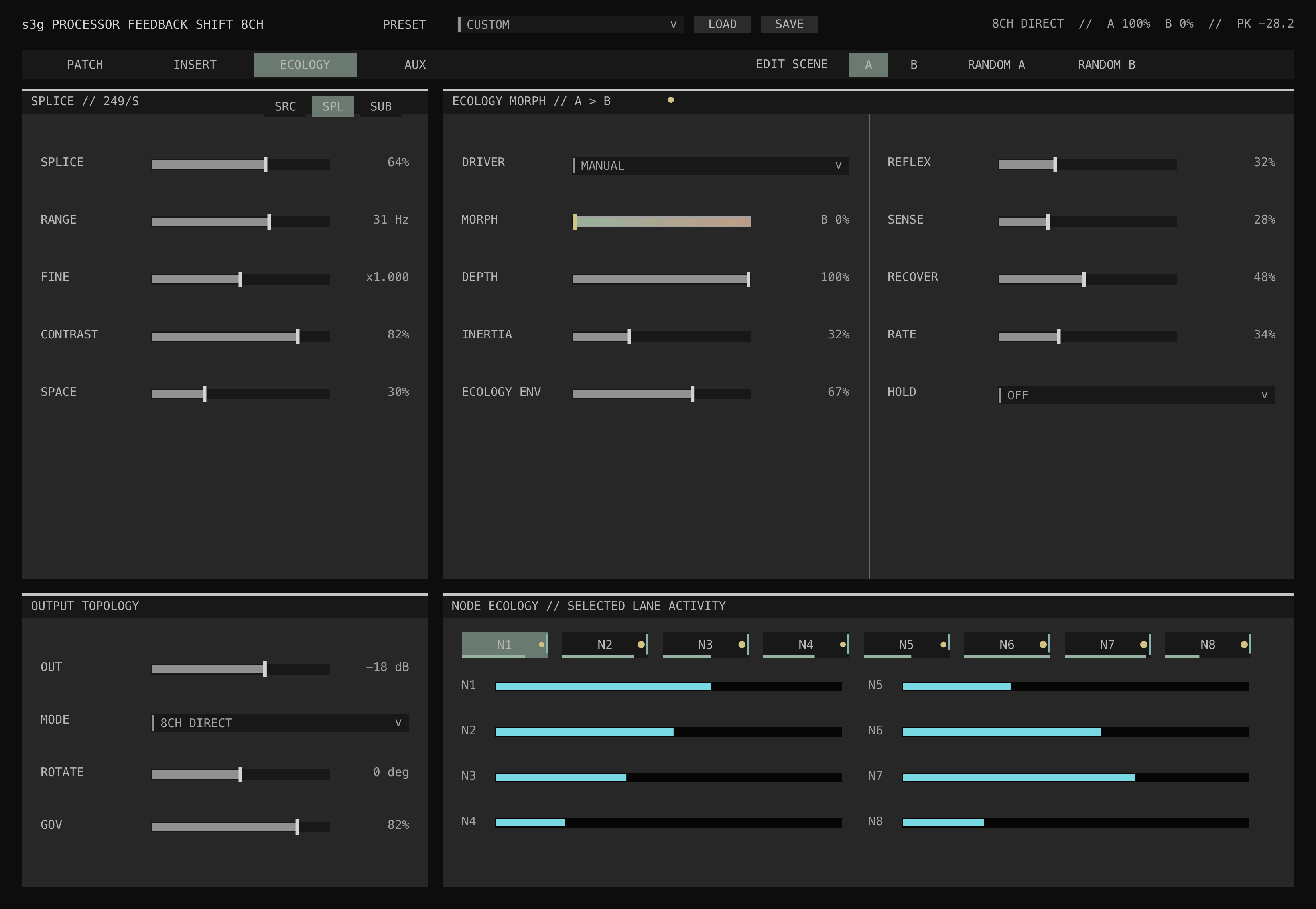The width and height of the screenshot is (1316, 909).
Task: Switch splice panel to SUB
Action: click(x=380, y=106)
